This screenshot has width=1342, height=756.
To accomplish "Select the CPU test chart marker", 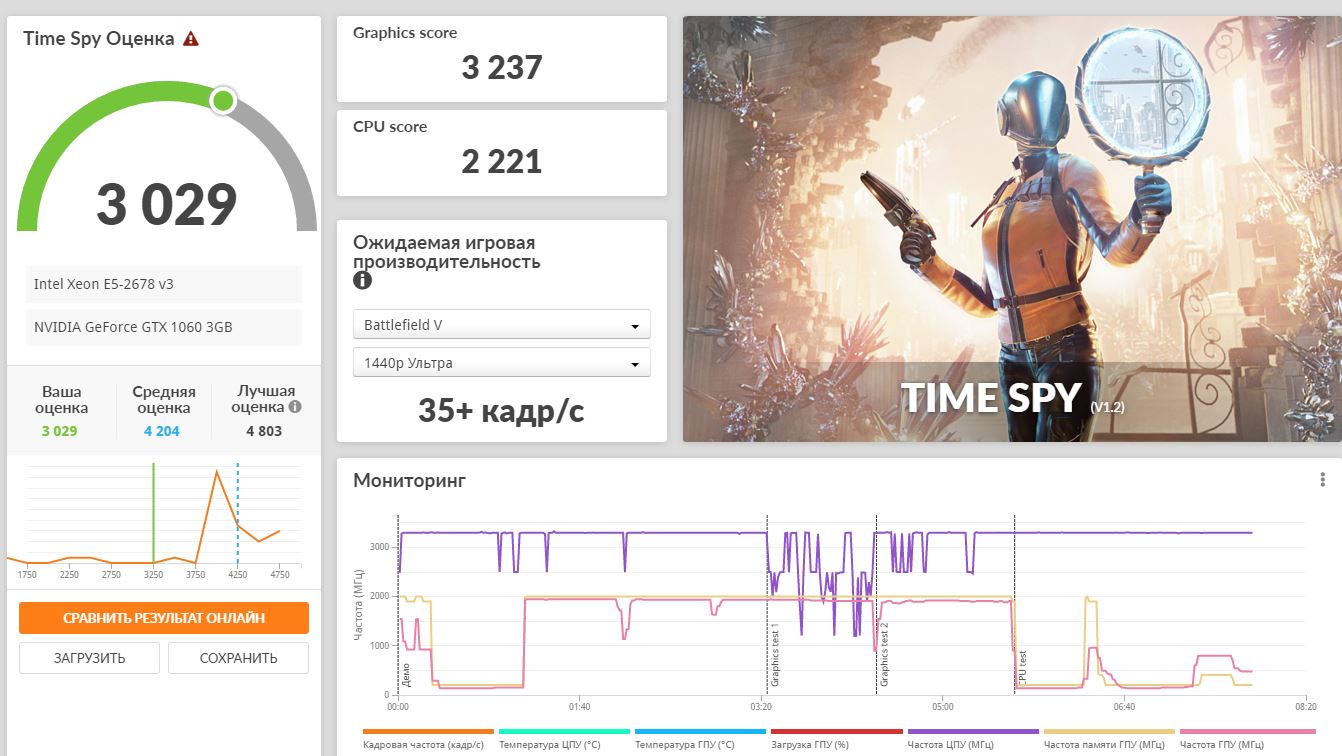I will click(1021, 669).
